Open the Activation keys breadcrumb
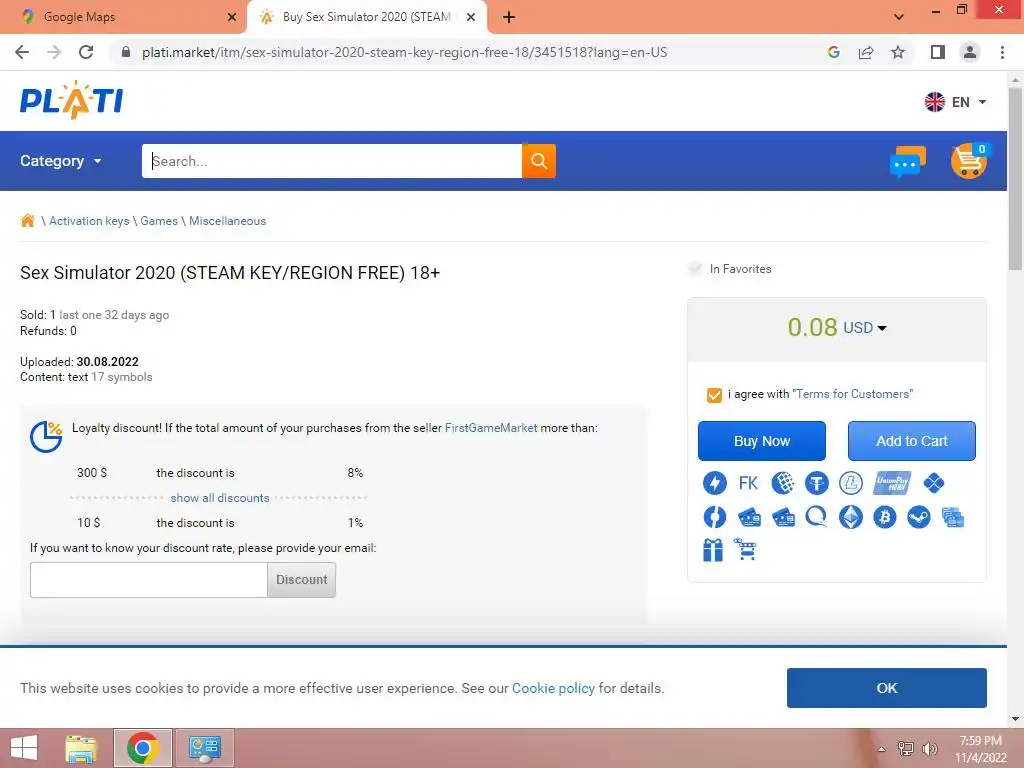The image size is (1024, 768). (89, 221)
